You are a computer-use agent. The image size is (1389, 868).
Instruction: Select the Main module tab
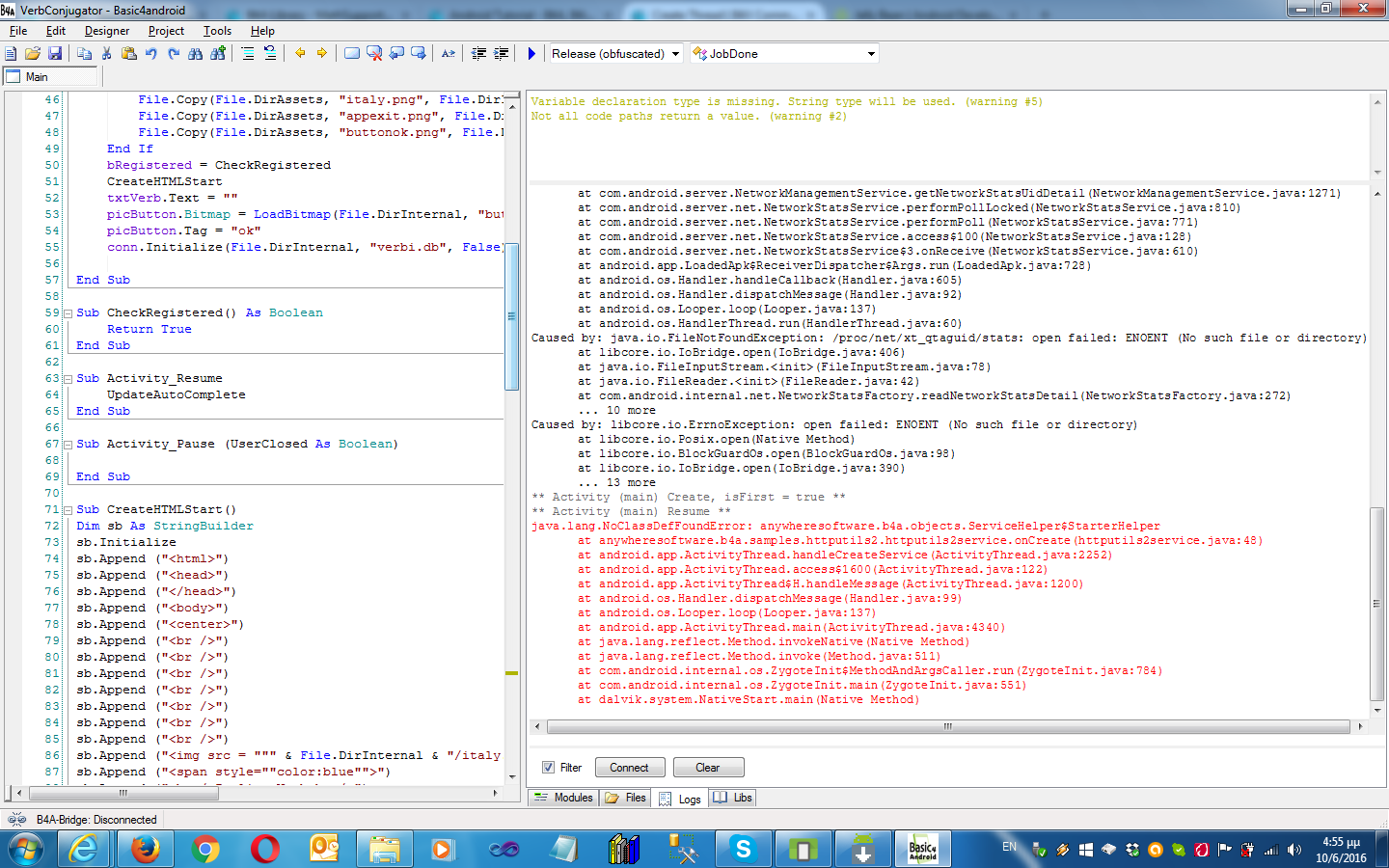pyautogui.click(x=50, y=77)
